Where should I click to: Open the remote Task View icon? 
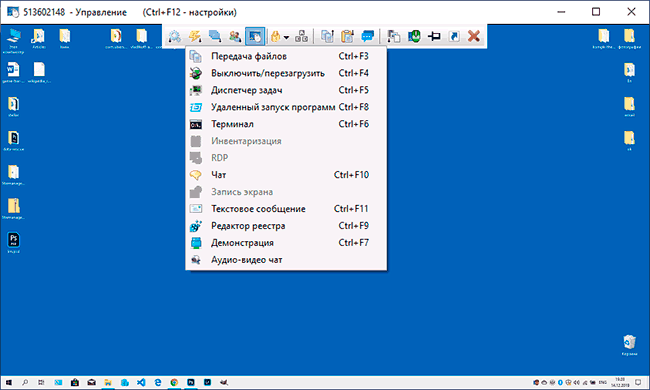tap(41, 383)
